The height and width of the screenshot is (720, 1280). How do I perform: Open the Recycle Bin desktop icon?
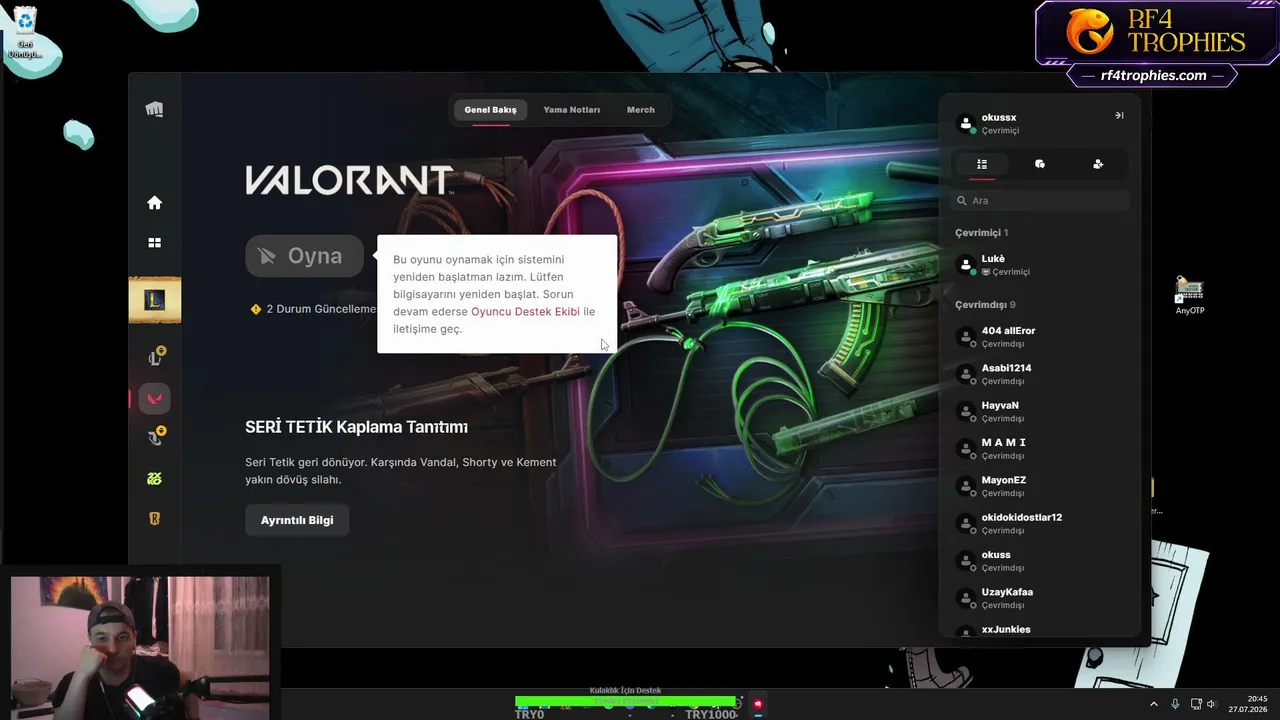click(x=25, y=33)
